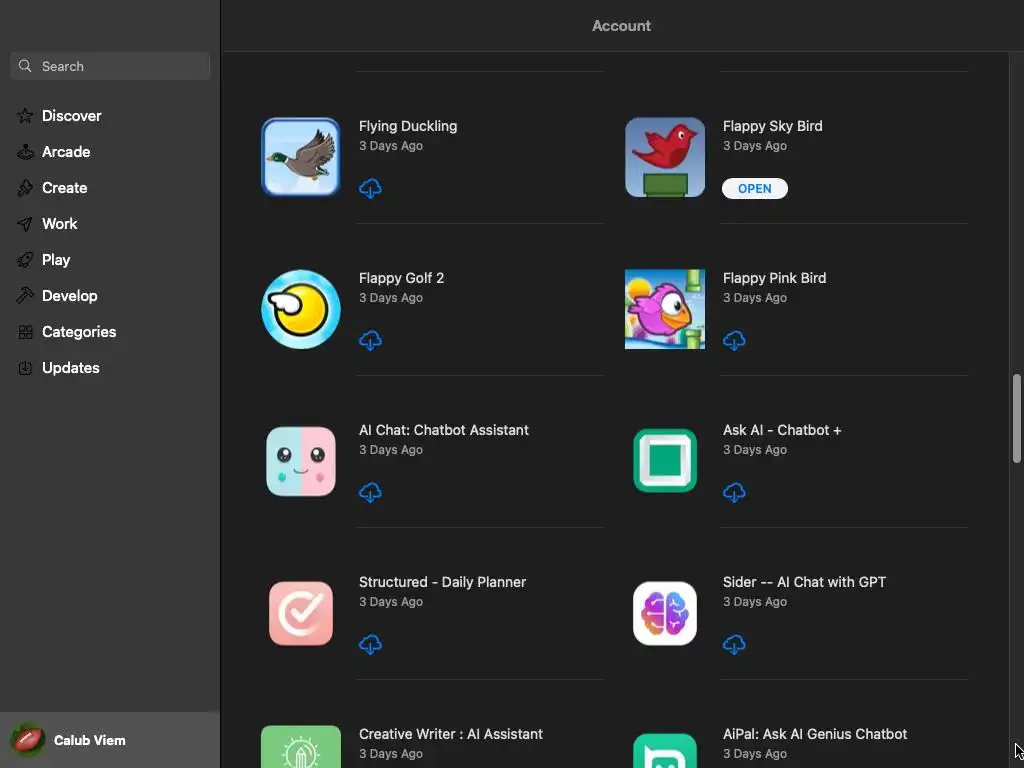Click the AiPal: Ask AI Genius Chatbot app icon
The width and height of the screenshot is (1024, 768).
pyautogui.click(x=665, y=750)
